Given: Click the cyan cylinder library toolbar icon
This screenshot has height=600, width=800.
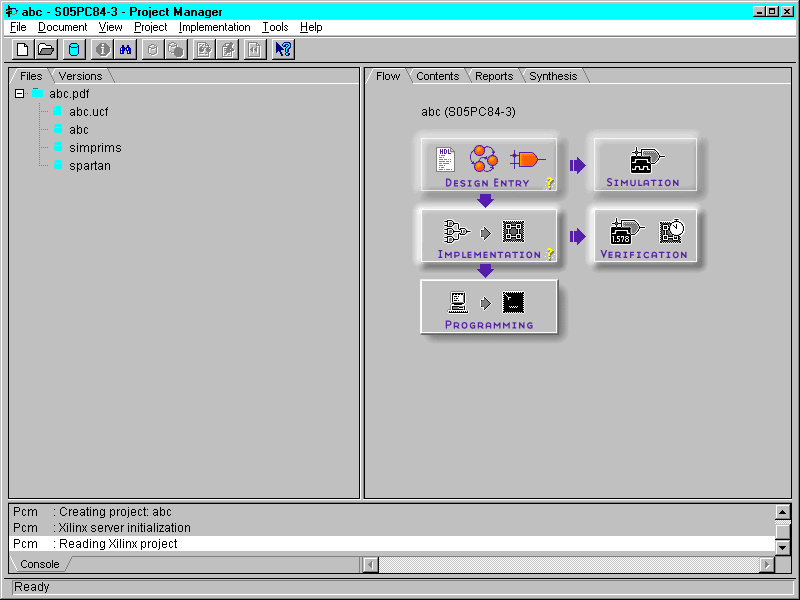Looking at the screenshot, I should [74, 49].
